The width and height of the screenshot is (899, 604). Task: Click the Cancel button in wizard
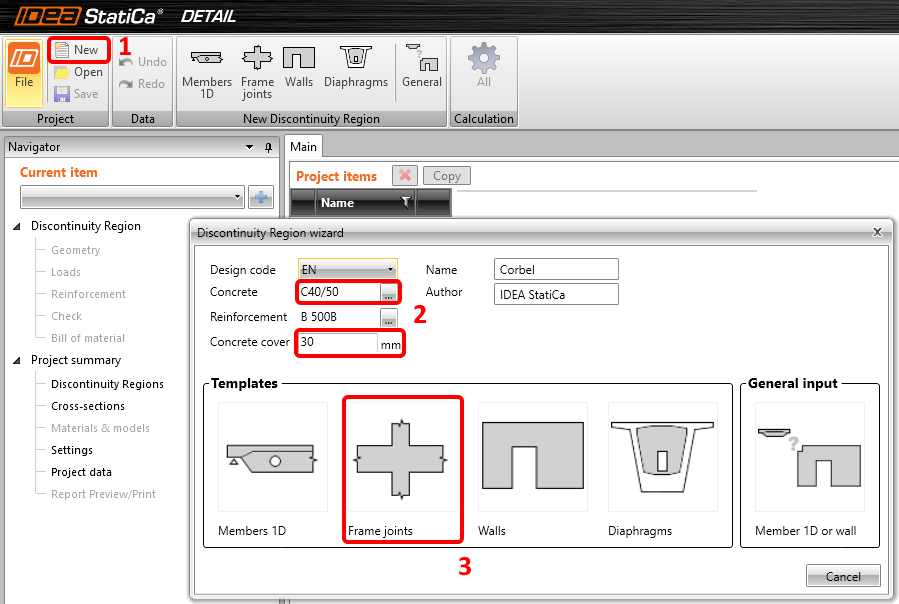(842, 577)
